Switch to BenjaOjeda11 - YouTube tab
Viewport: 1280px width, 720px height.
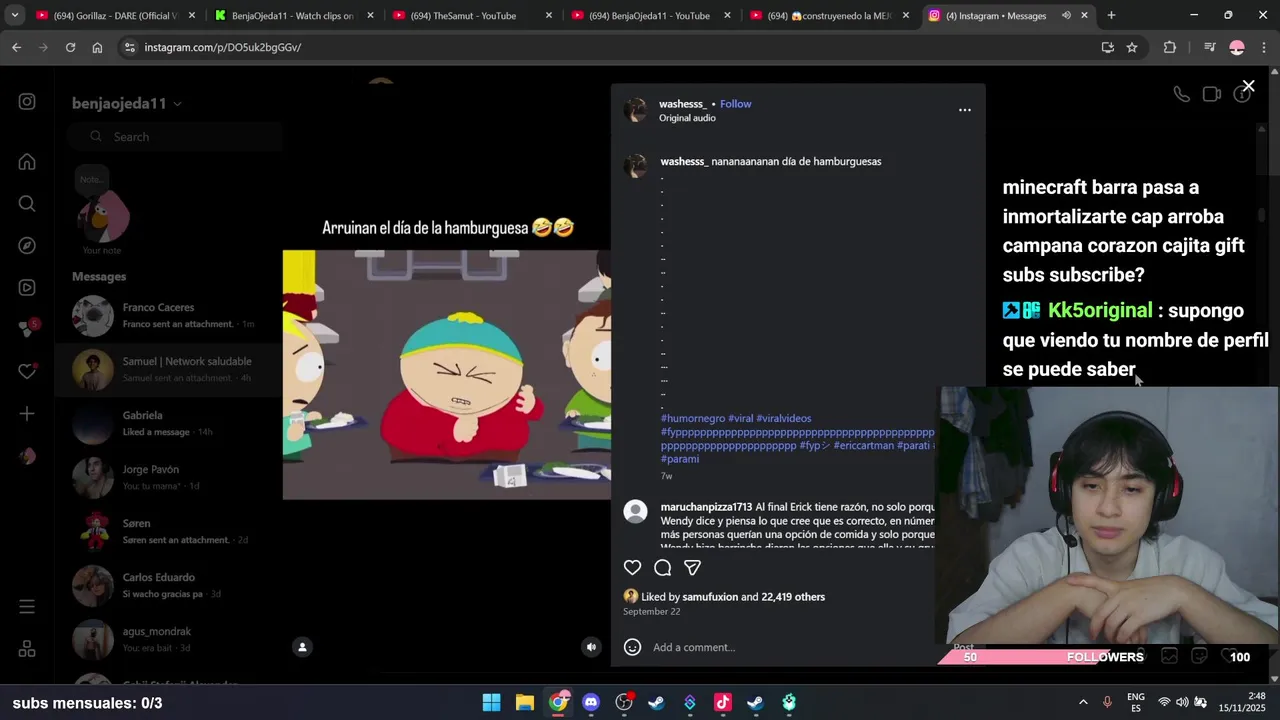pyautogui.click(x=652, y=15)
